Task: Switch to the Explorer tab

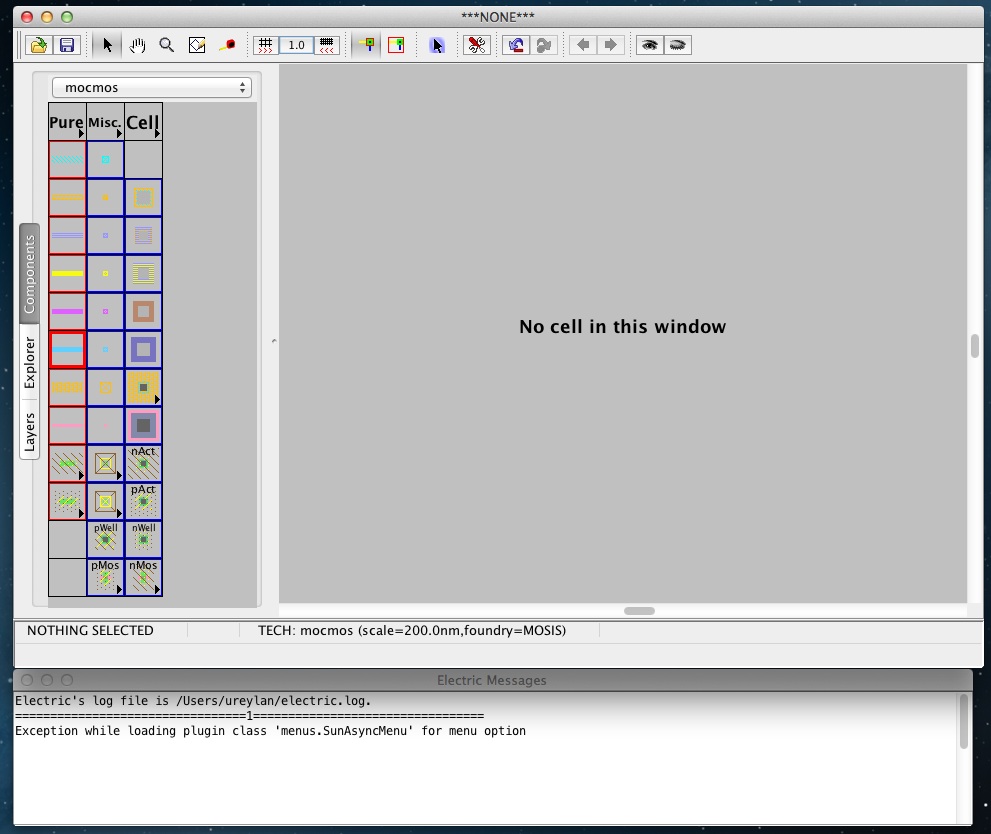Action: [x=30, y=363]
